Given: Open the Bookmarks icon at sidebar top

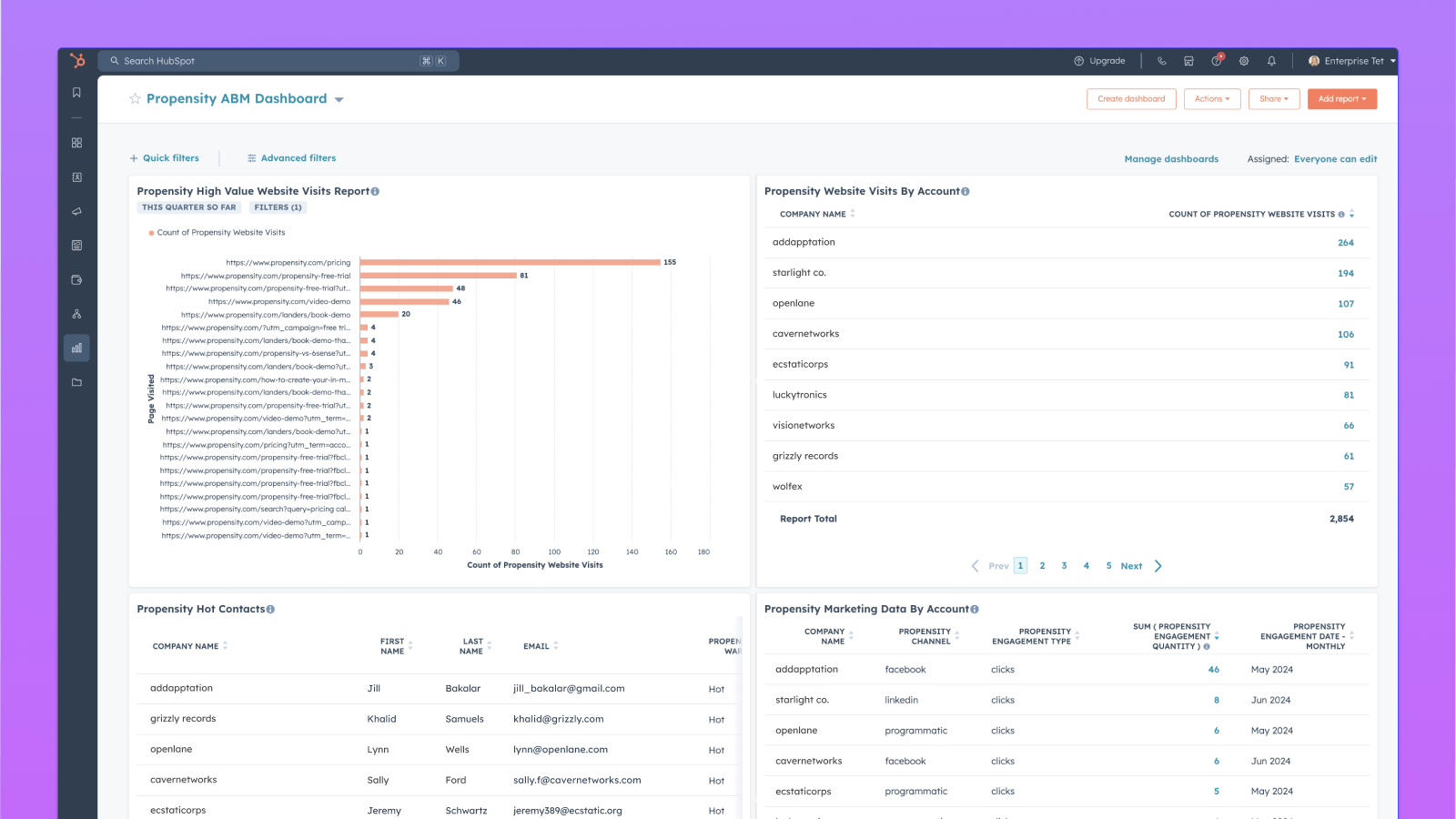Looking at the screenshot, I should tap(76, 92).
